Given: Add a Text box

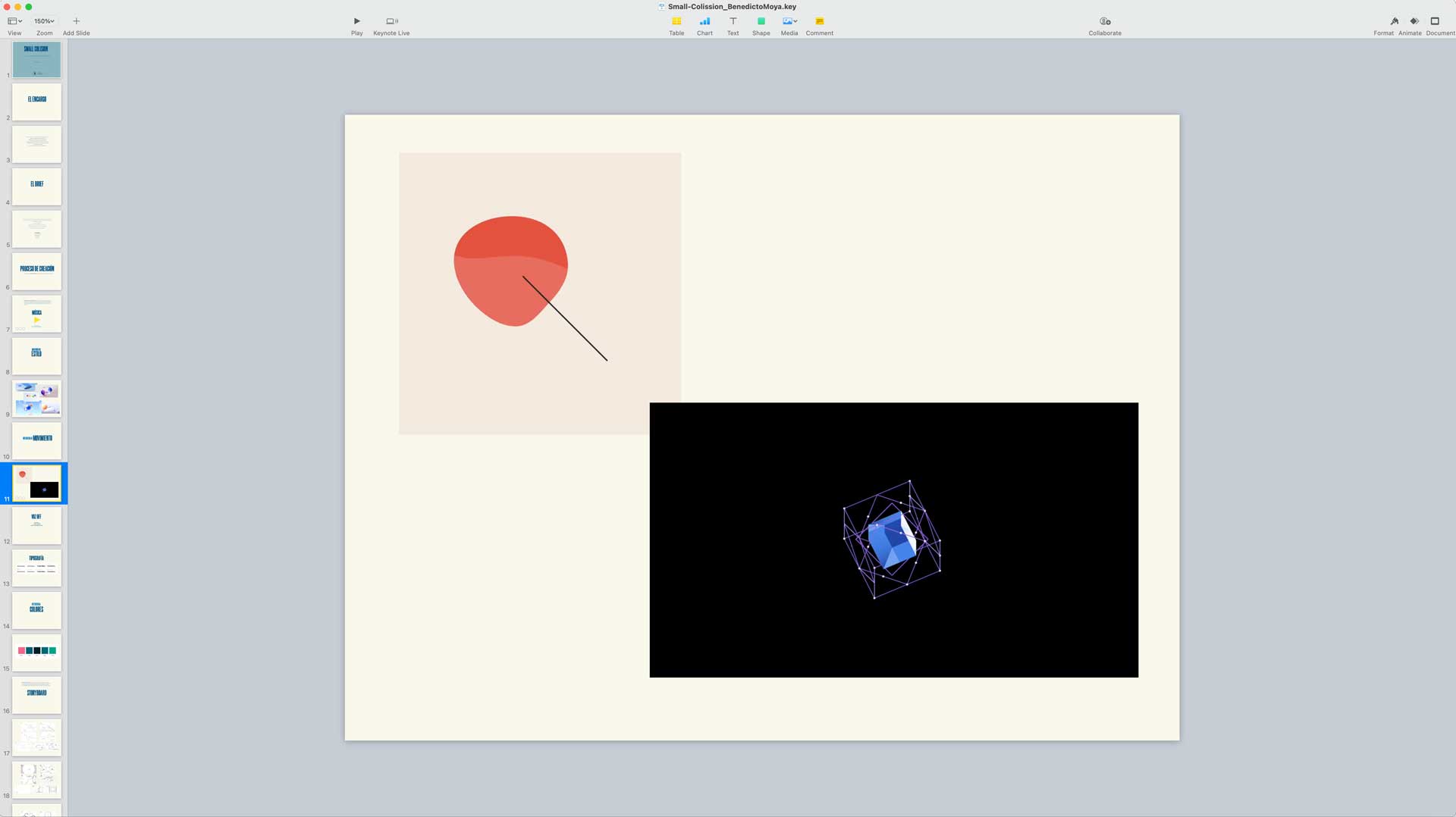Looking at the screenshot, I should 733,21.
